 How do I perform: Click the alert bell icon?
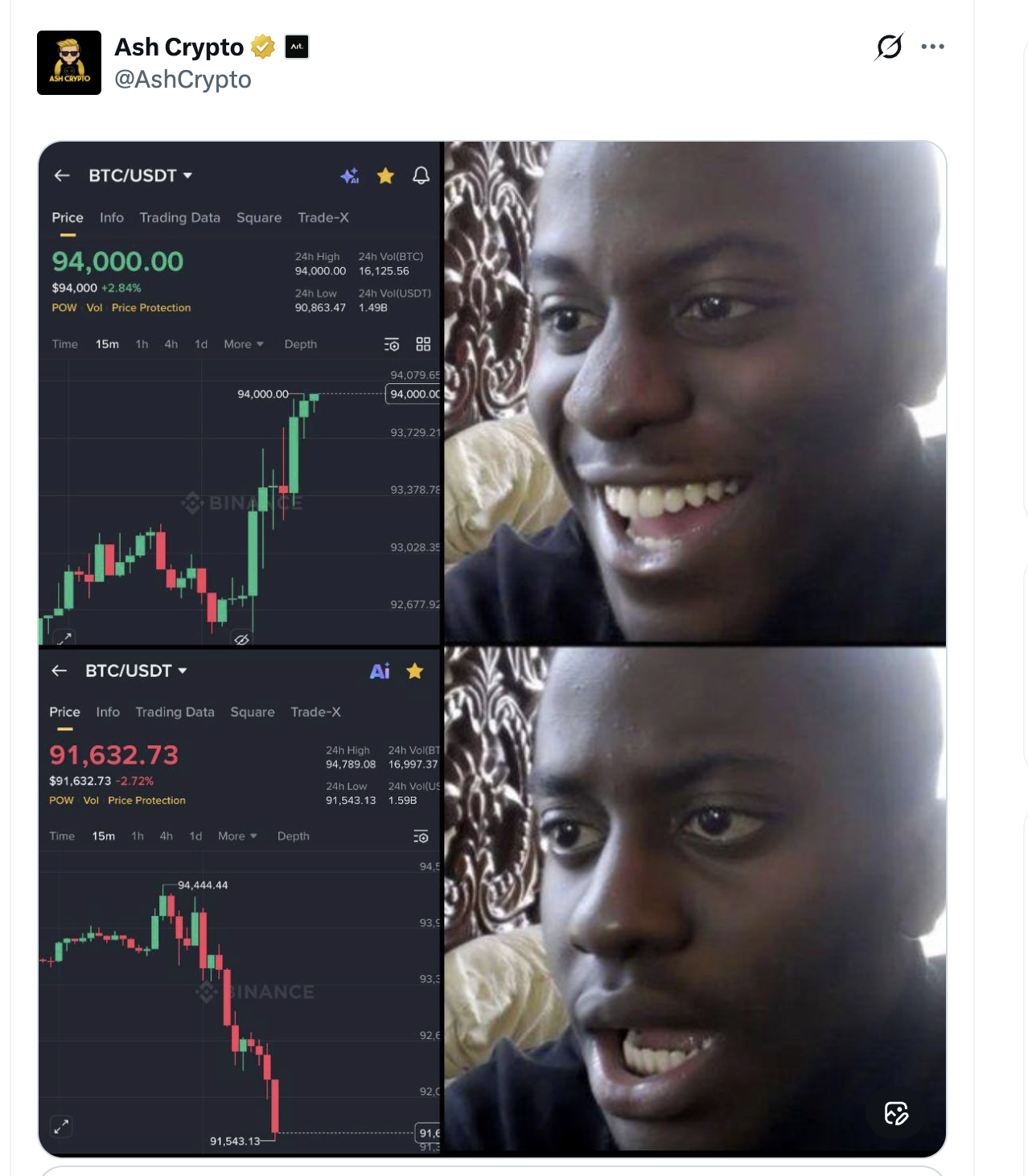(x=421, y=175)
